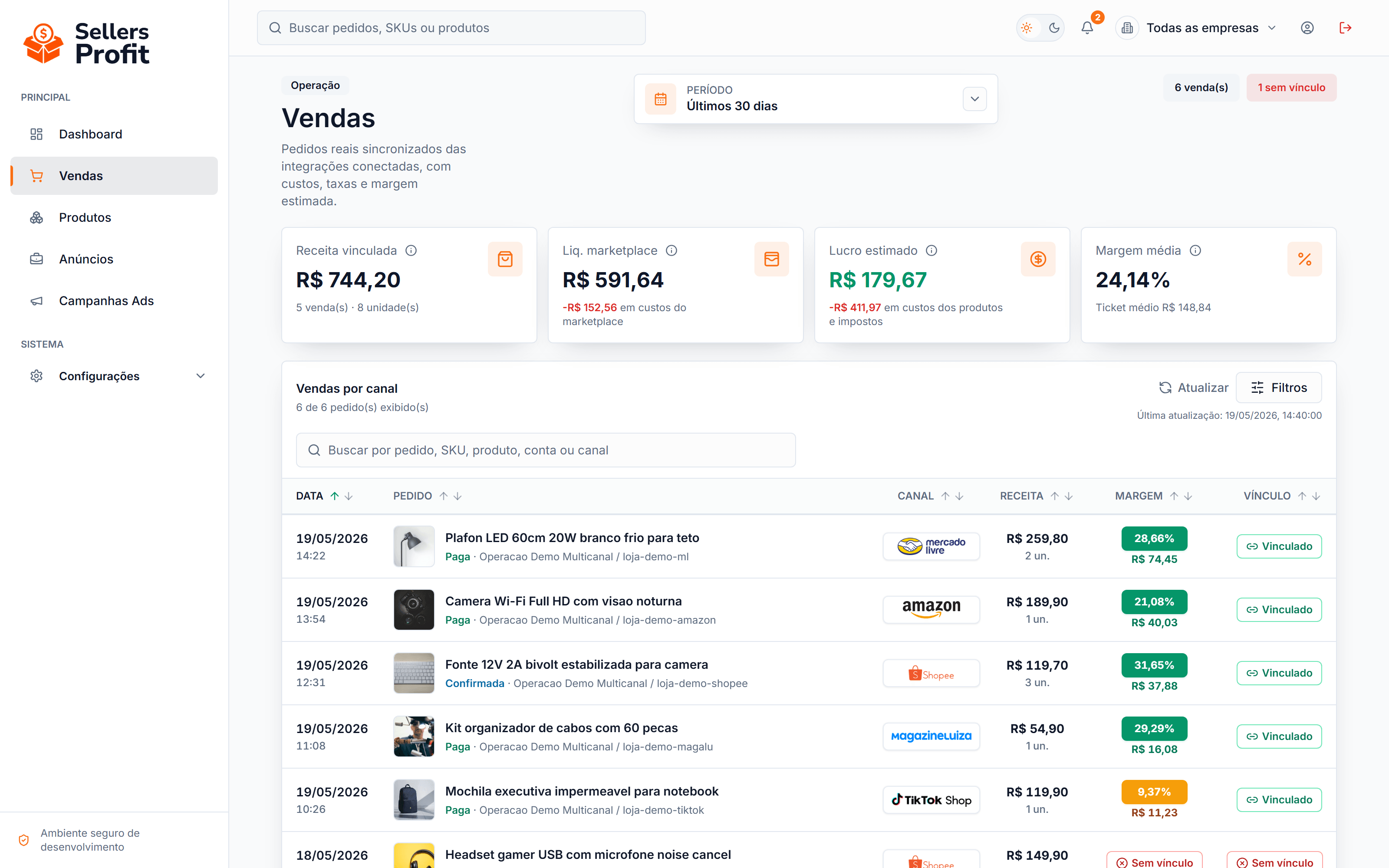Click Vinculado badge for Kit organizador row
The height and width of the screenshot is (868, 1389).
1279,736
